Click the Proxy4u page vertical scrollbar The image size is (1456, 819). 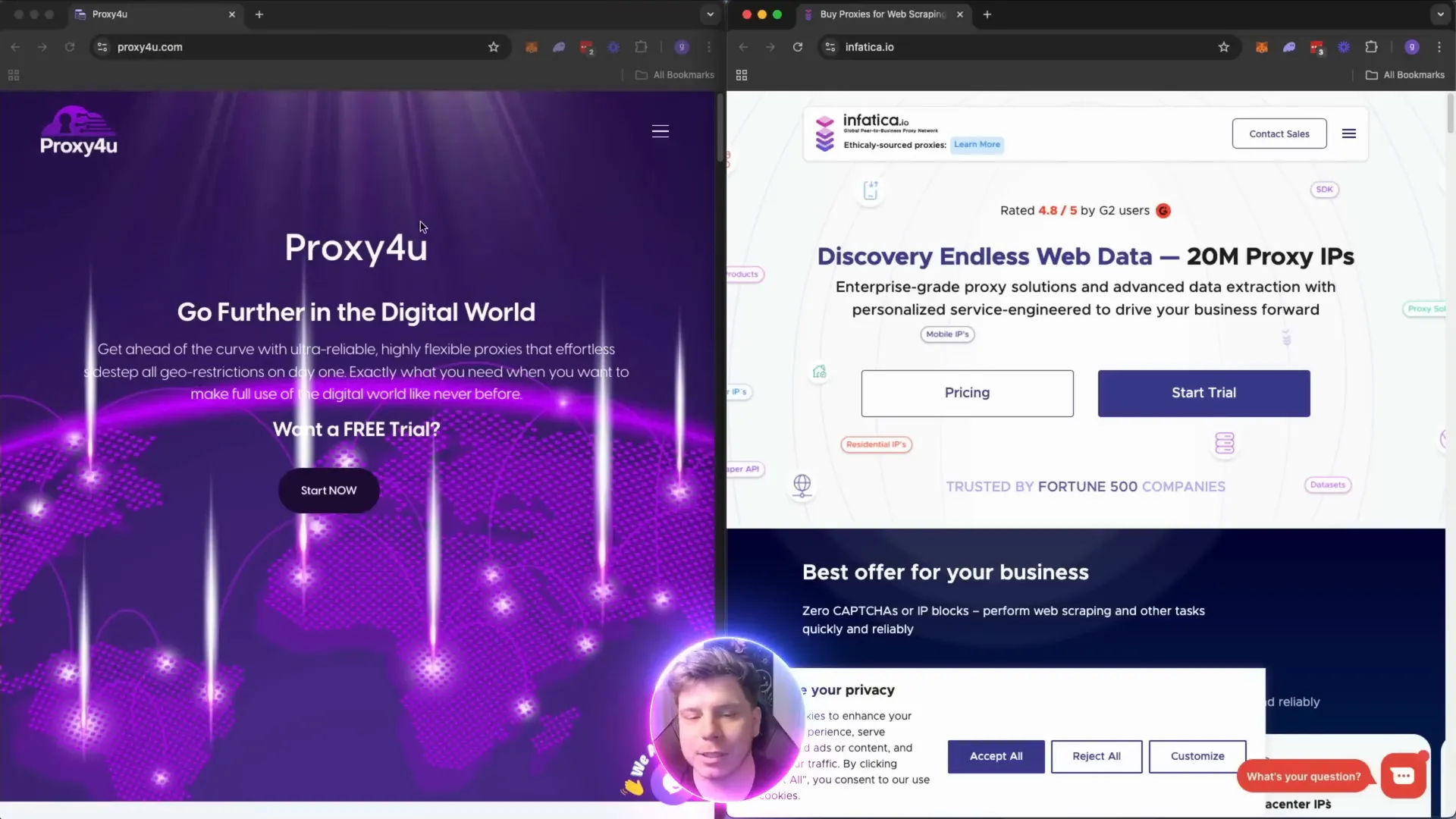pyautogui.click(x=720, y=127)
